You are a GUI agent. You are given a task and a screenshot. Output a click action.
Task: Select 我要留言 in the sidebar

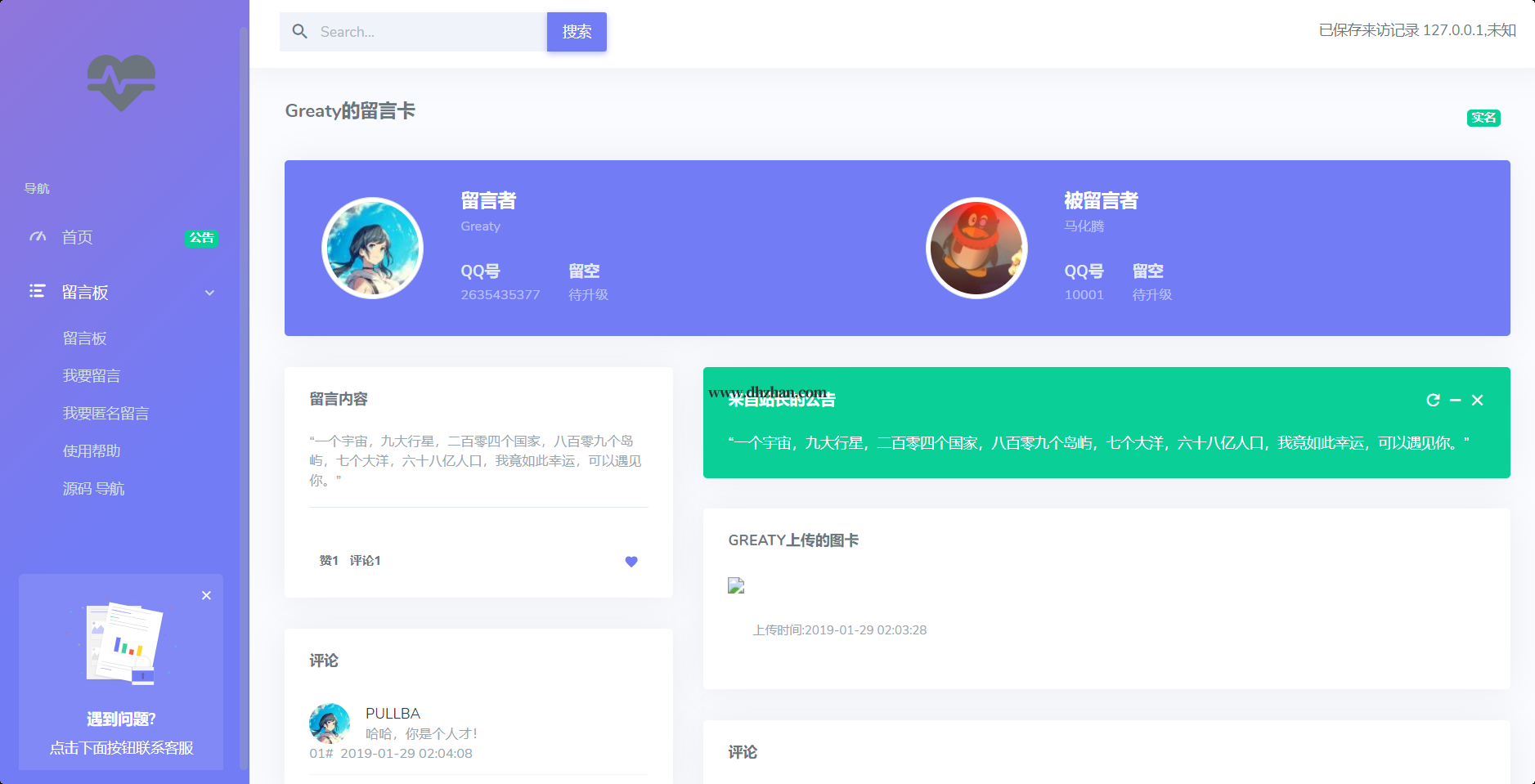(92, 376)
